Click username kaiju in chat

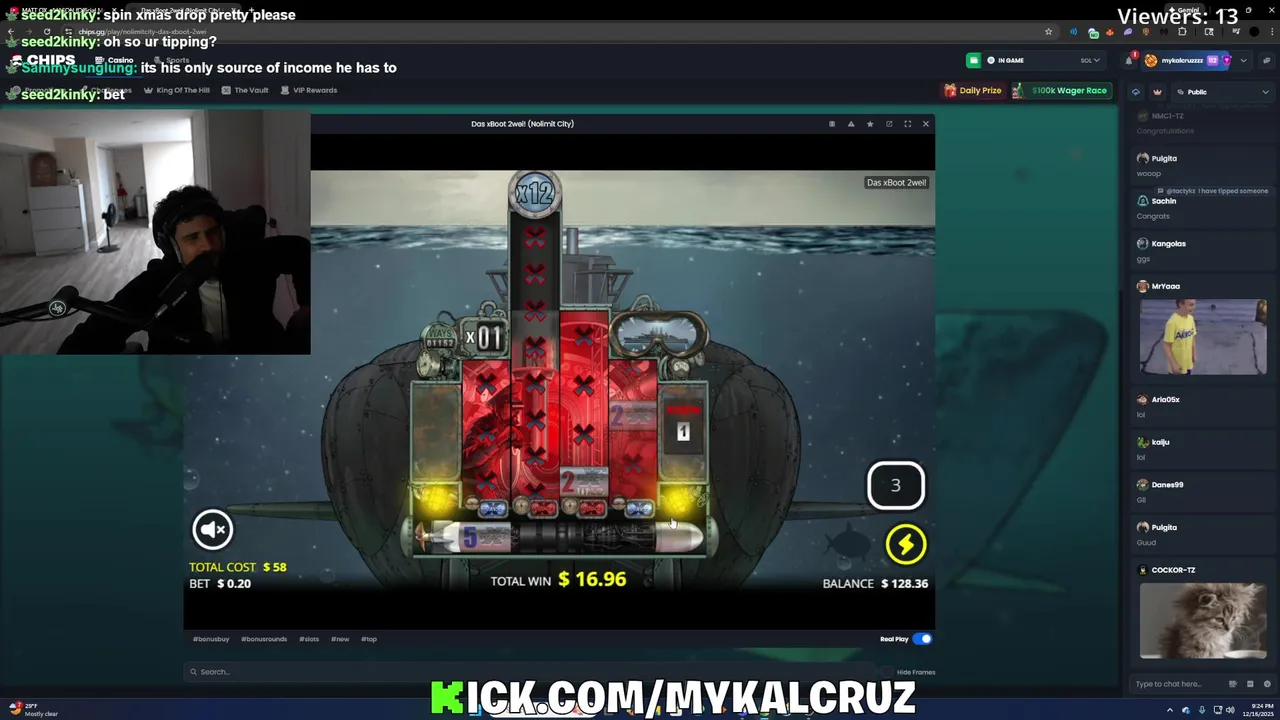pos(1160,442)
